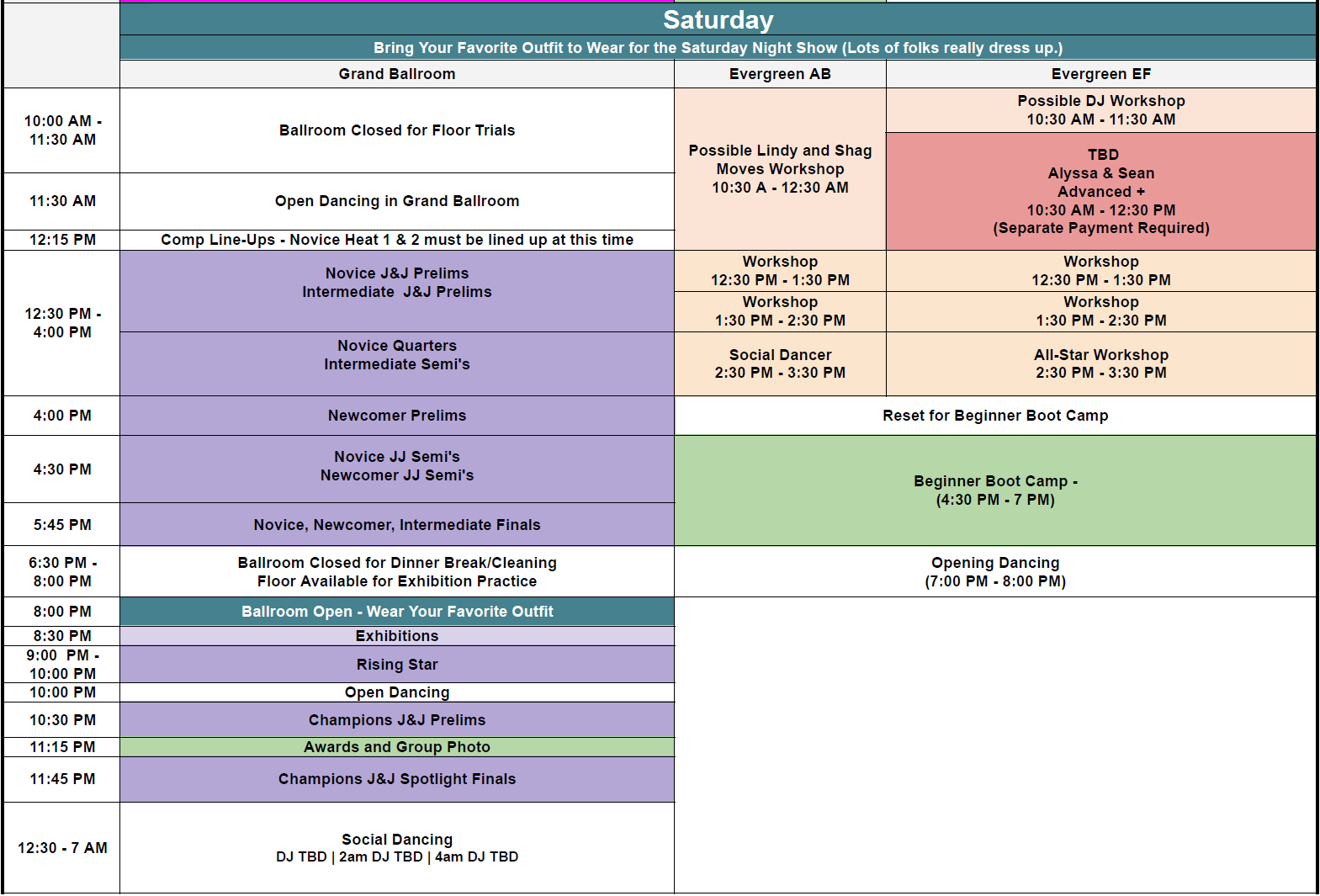The height and width of the screenshot is (896, 1320).
Task: Select the All-Star Workshop cell
Action: [1101, 363]
